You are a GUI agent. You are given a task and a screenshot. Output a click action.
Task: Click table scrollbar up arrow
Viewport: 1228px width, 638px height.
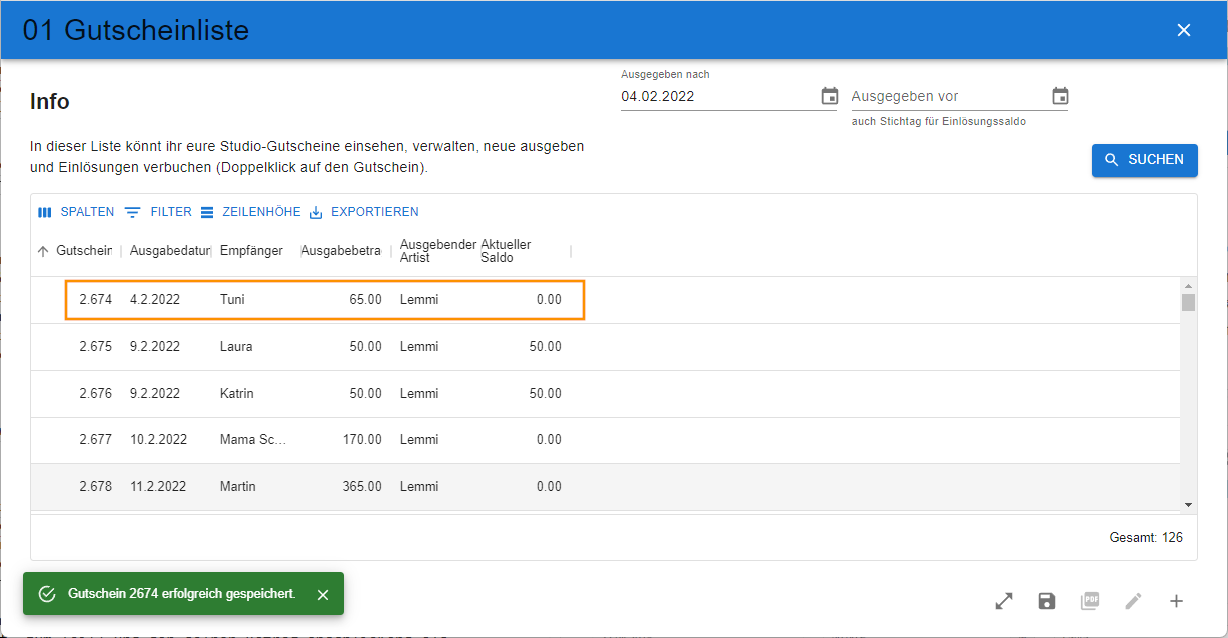pyautogui.click(x=1188, y=285)
